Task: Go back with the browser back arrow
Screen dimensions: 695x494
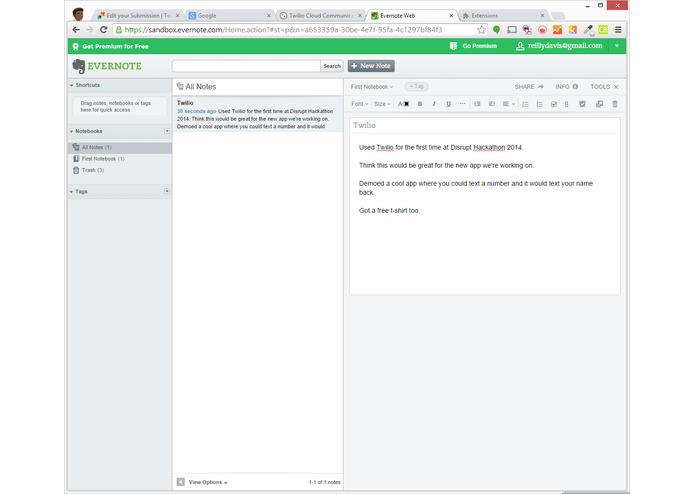Action: pyautogui.click(x=76, y=30)
